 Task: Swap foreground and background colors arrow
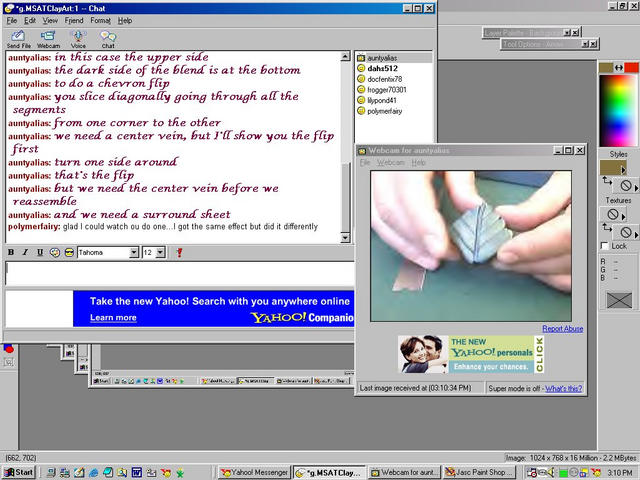[x=619, y=68]
